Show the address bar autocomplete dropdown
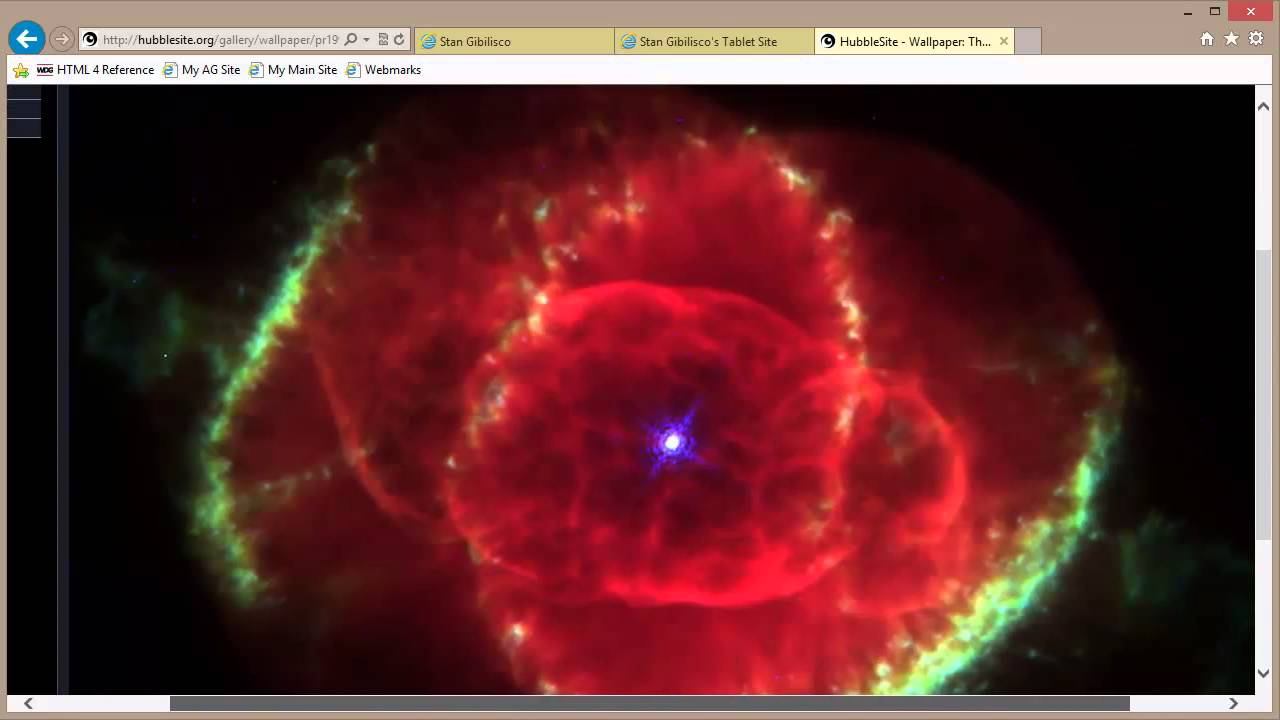1280x720 pixels. tap(366, 40)
